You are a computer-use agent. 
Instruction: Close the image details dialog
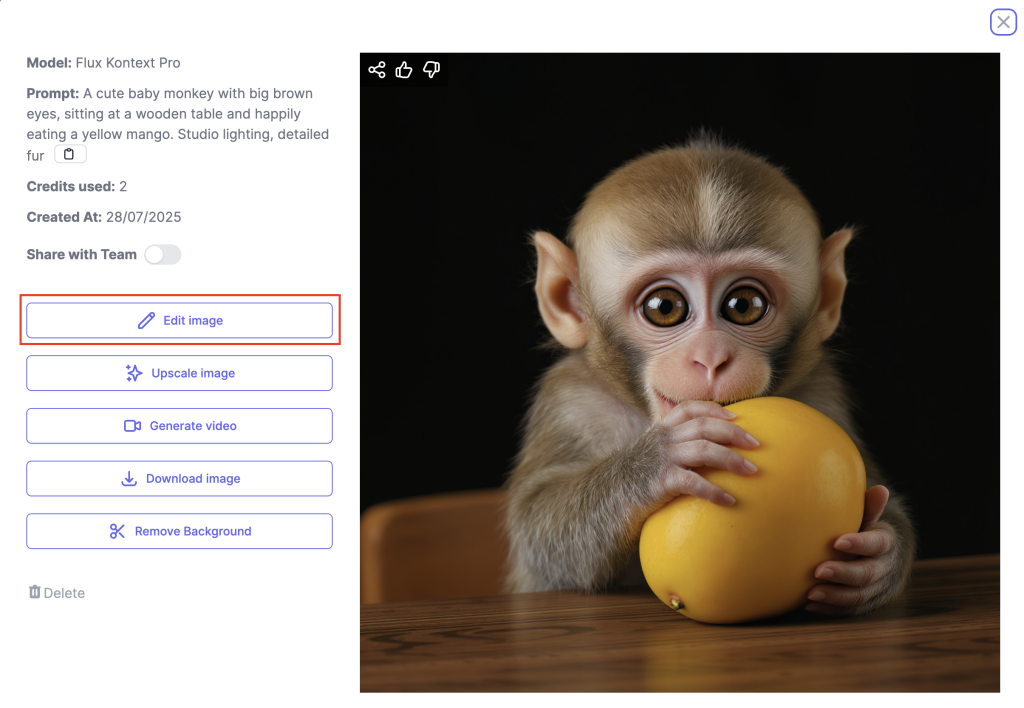1003,22
